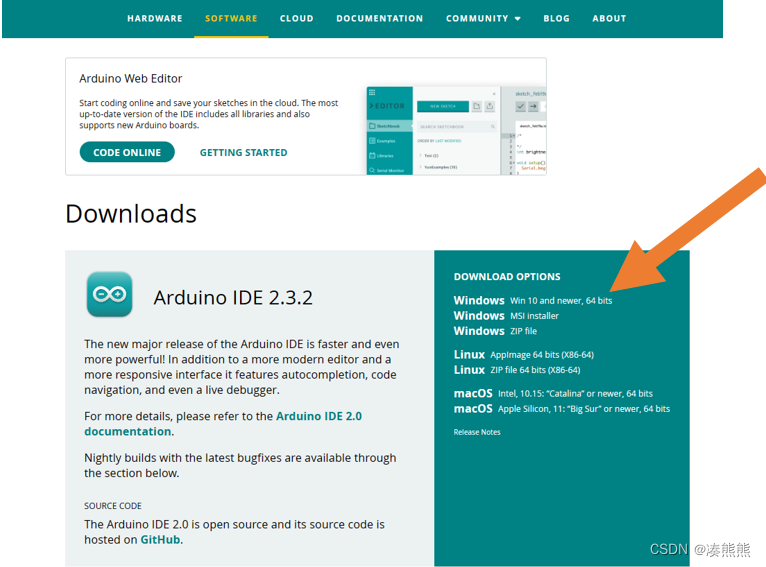This screenshot has height=567, width=766.
Task: Open the Arduino Web Editor preview thumbnail
Action: tap(456, 131)
